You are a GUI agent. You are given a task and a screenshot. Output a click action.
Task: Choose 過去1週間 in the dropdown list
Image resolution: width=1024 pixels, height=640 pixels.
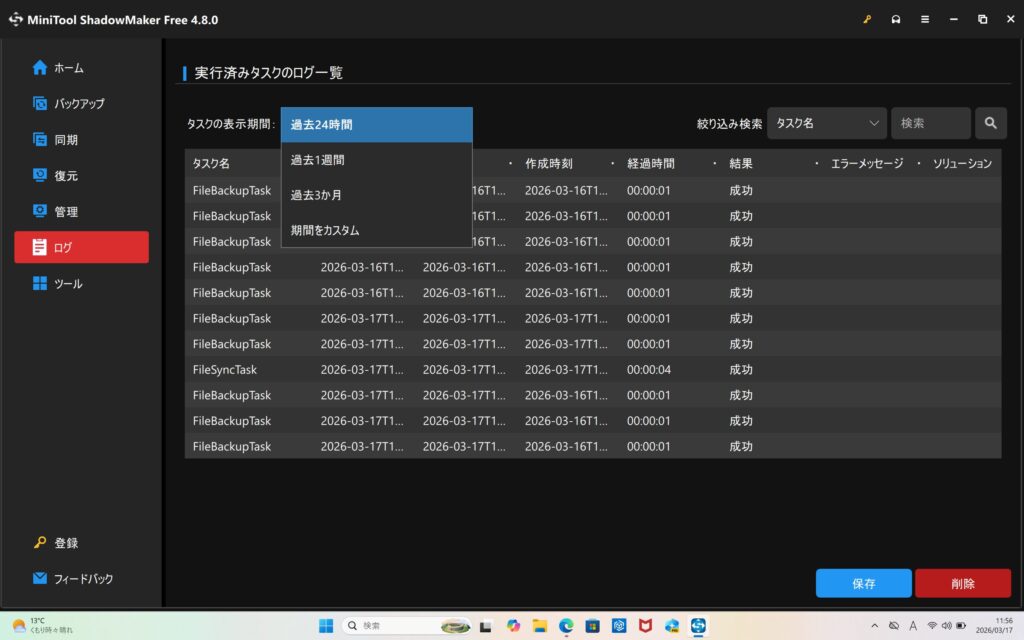click(x=376, y=160)
